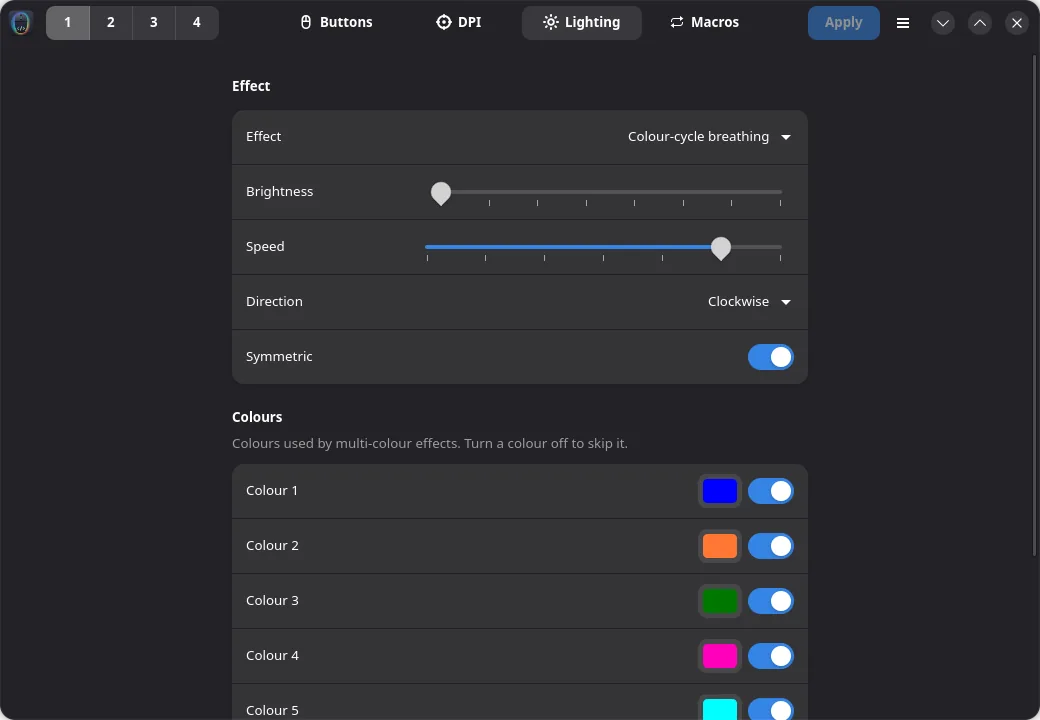Image resolution: width=1040 pixels, height=720 pixels.
Task: Switch to profile 2
Action: (x=111, y=23)
